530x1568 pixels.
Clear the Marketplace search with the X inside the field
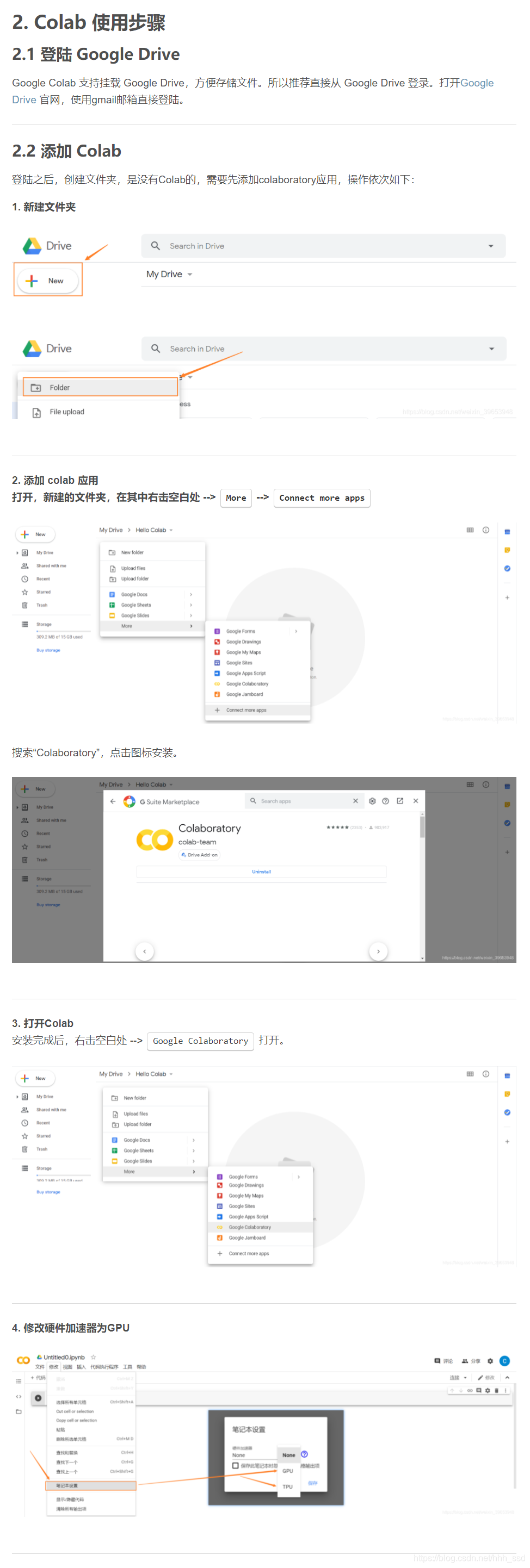[355, 801]
